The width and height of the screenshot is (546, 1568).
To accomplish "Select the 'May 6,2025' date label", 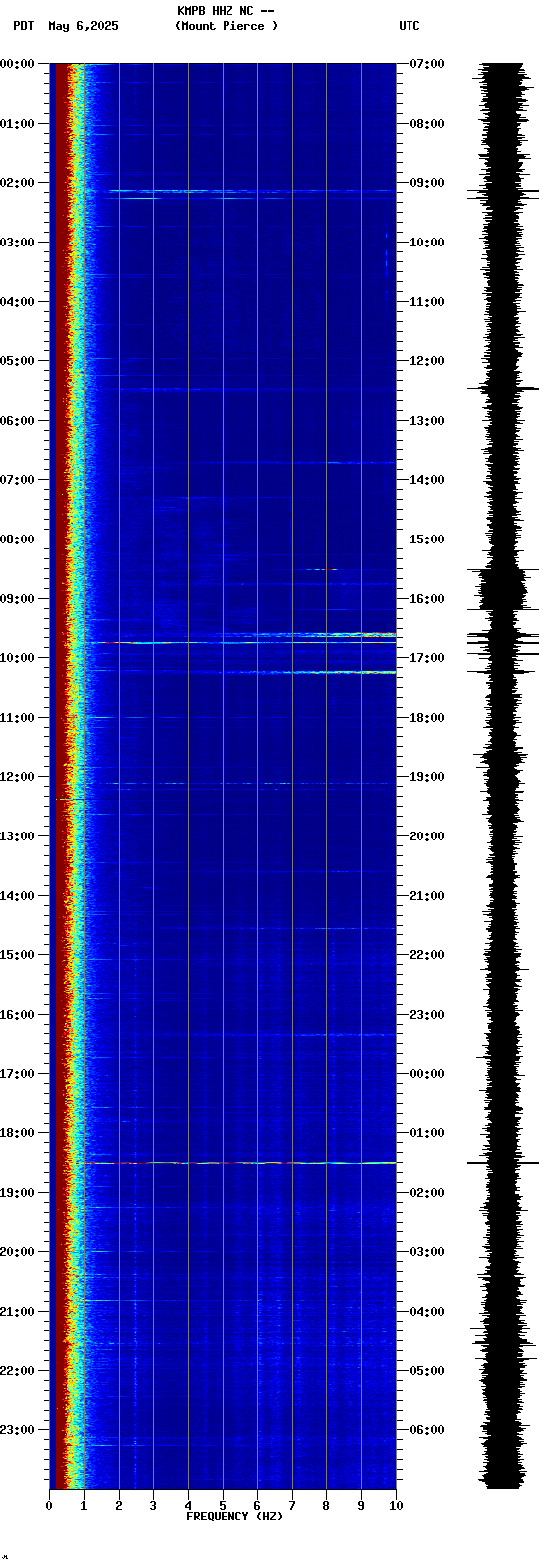I will click(83, 26).
